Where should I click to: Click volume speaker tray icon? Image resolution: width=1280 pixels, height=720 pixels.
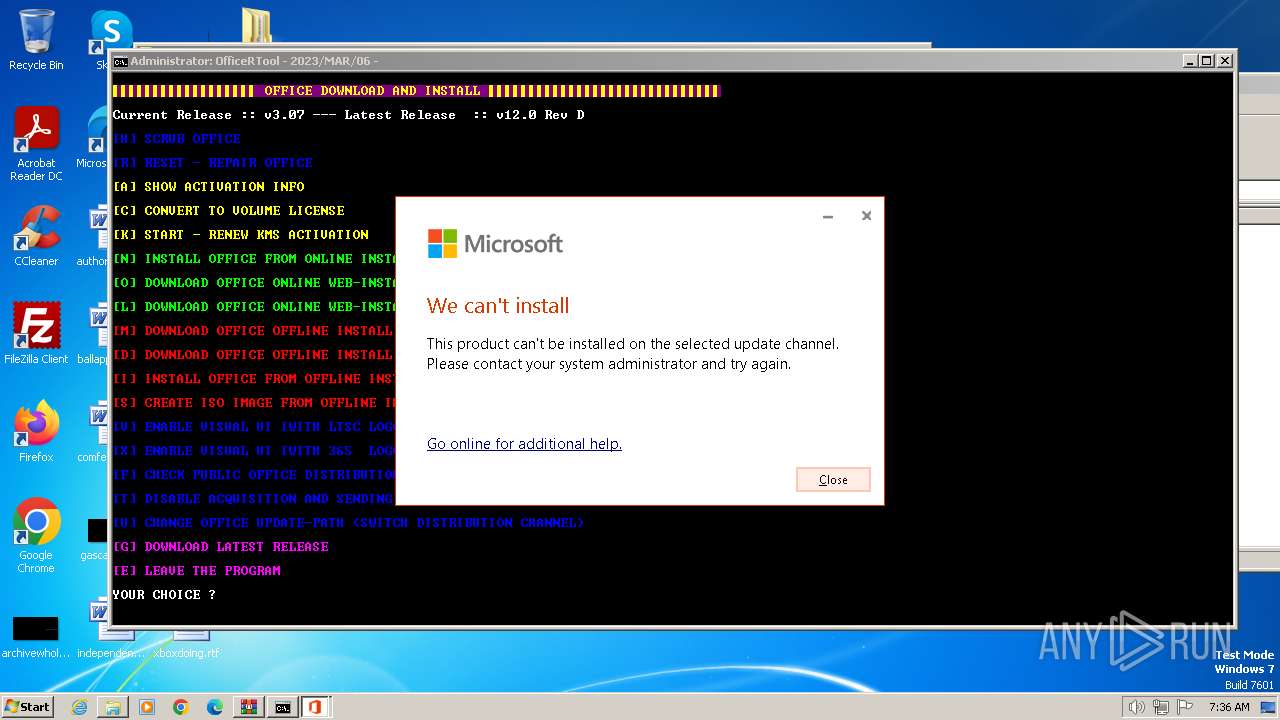tap(1136, 707)
